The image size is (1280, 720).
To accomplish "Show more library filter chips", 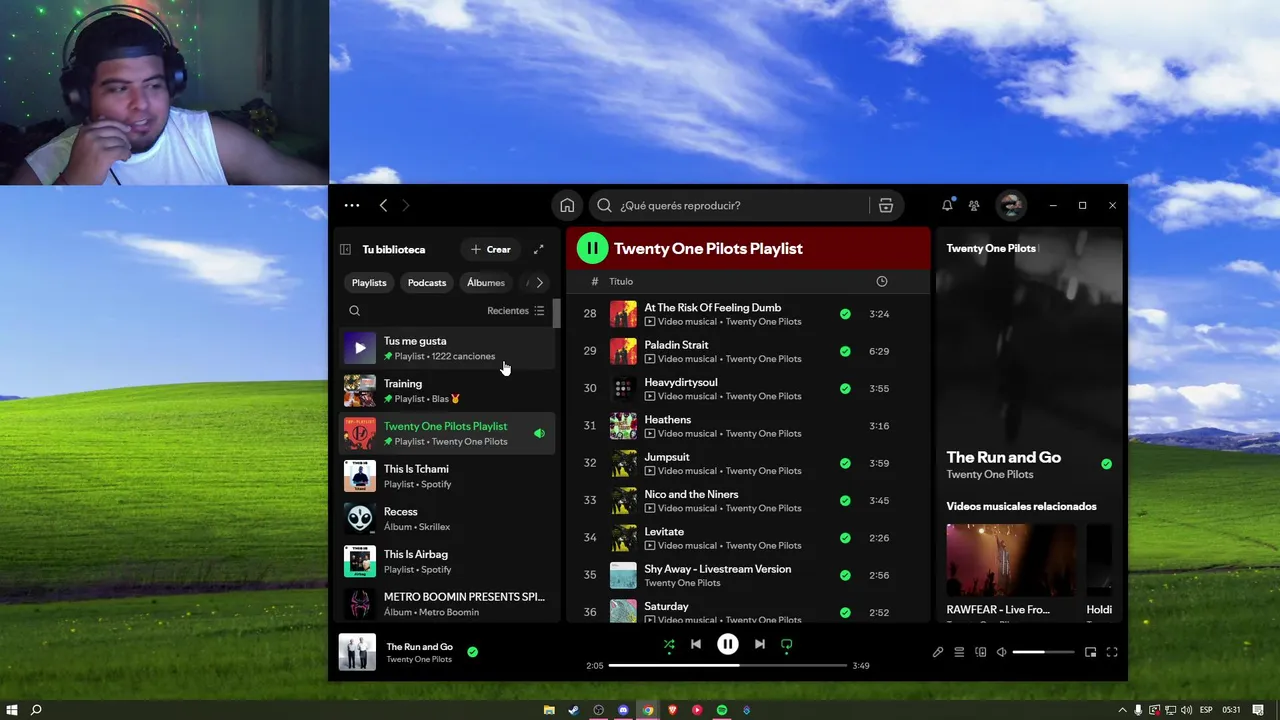I will 539,283.
